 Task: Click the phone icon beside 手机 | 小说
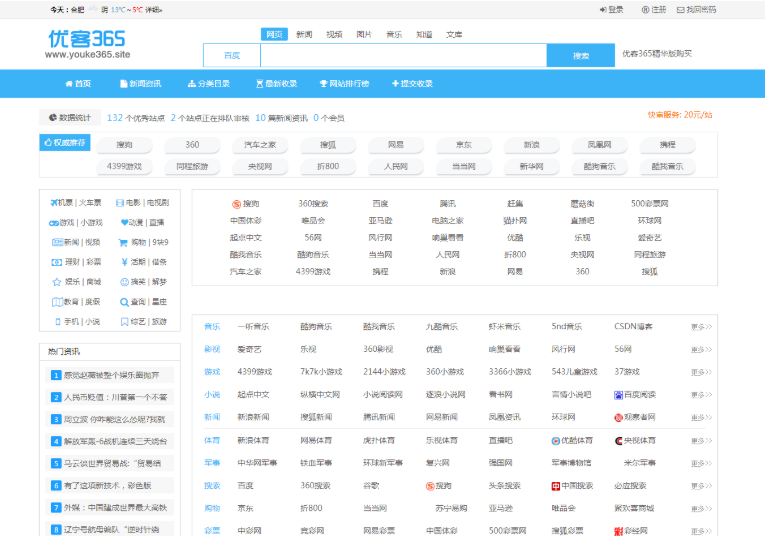pyautogui.click(x=58, y=322)
